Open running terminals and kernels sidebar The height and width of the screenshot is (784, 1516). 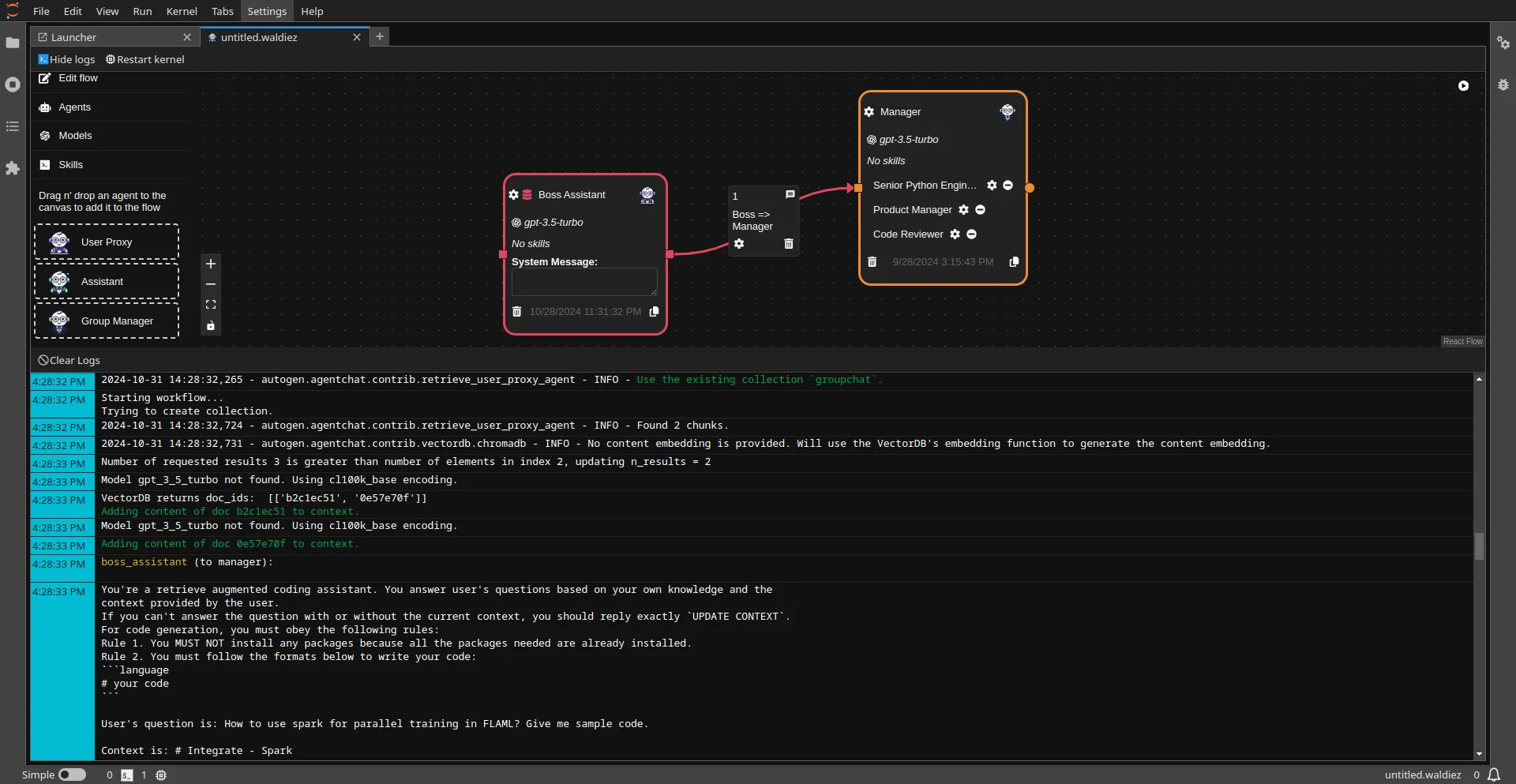pyautogui.click(x=13, y=84)
